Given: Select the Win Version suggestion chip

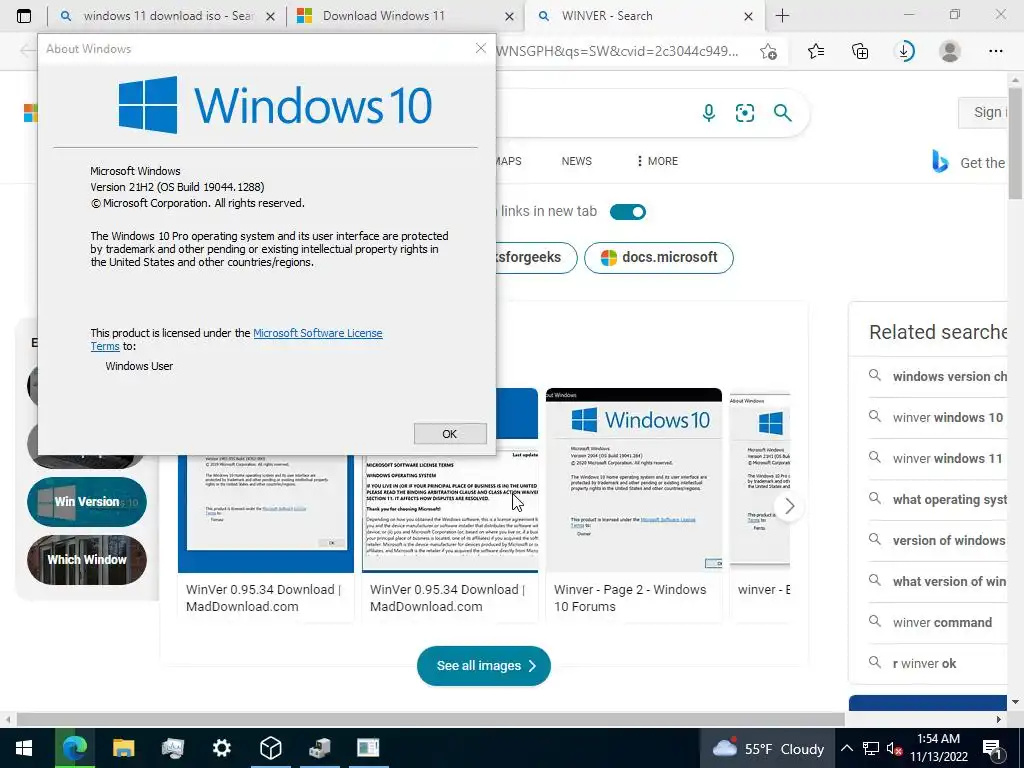Looking at the screenshot, I should pyautogui.click(x=87, y=502).
